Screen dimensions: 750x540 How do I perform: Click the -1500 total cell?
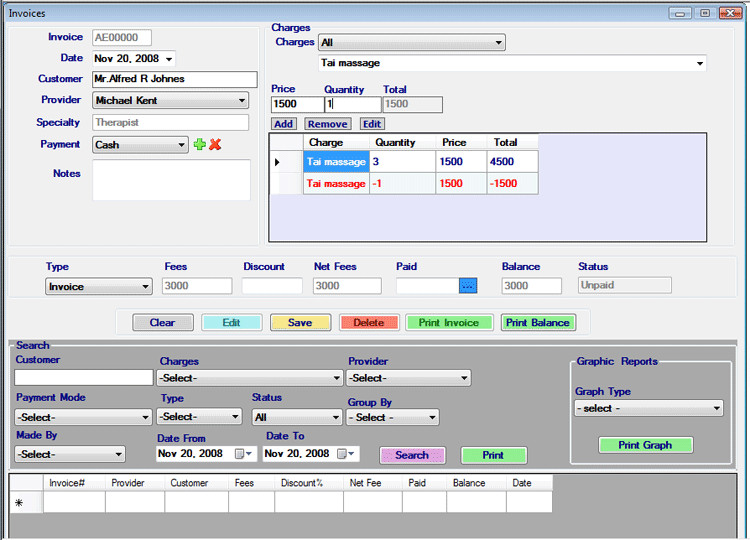pyautogui.click(x=512, y=184)
